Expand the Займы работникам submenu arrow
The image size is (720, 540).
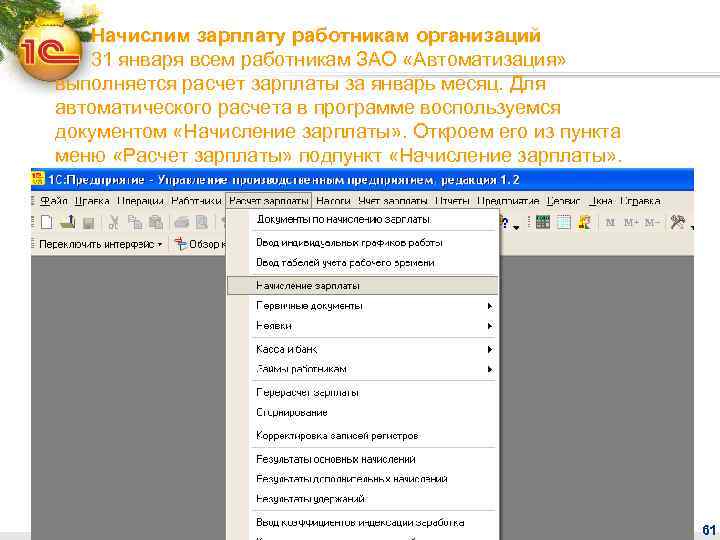click(489, 369)
